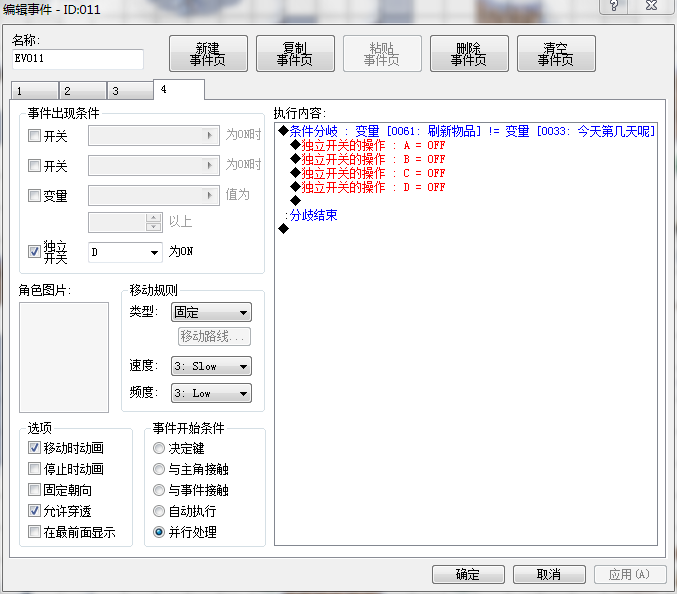Select the 条件分歧 变量 [0061: 刷新物品] command line

pos(466,131)
